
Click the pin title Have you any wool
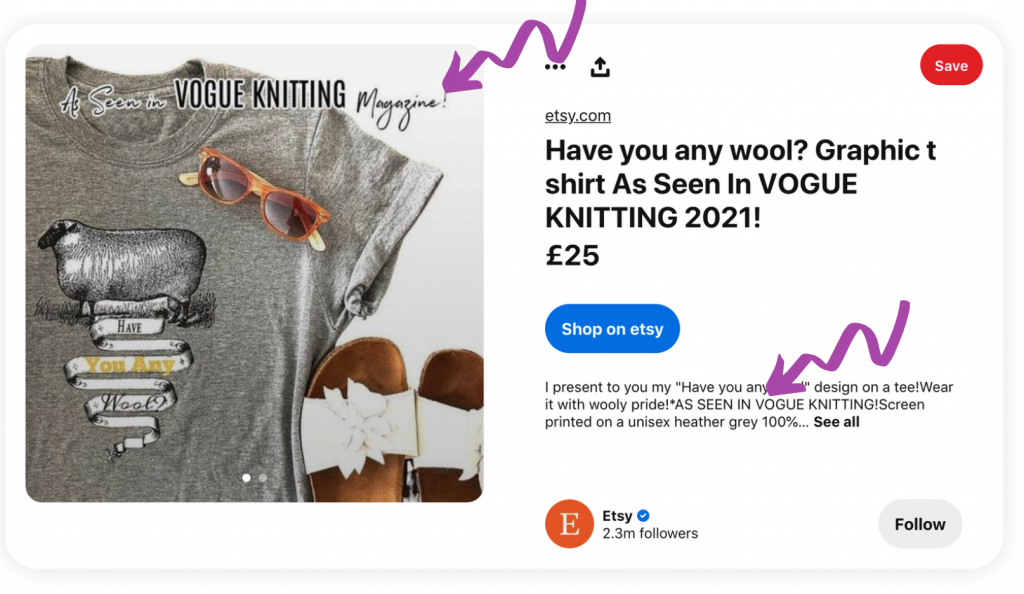point(740,184)
